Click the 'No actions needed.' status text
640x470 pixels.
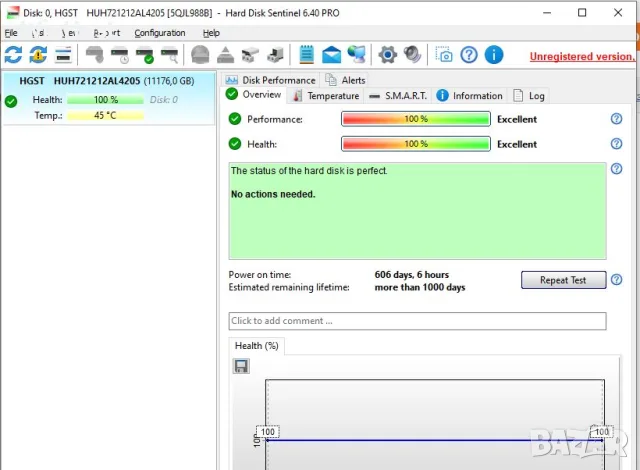point(273,194)
